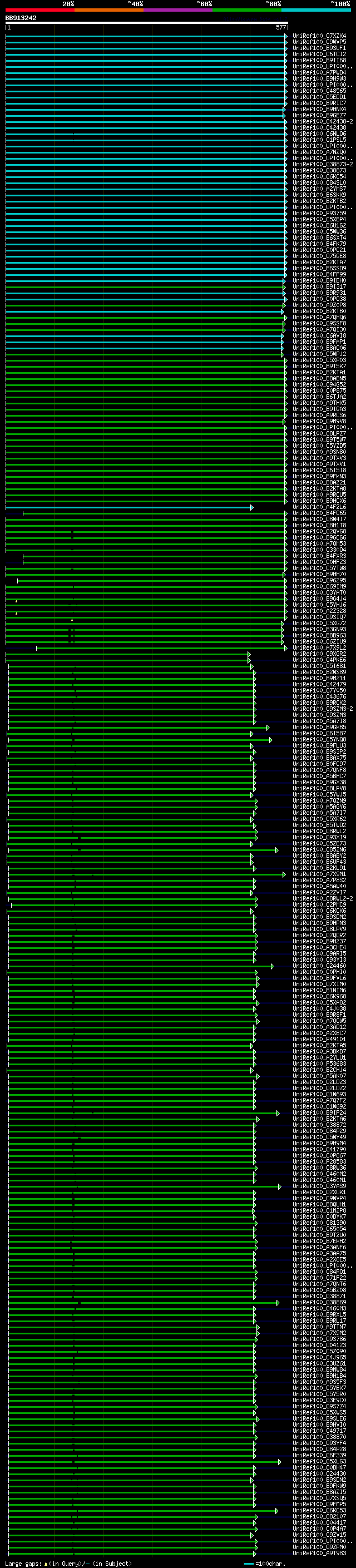Select label UniRef100_O49717
The image size is (356, 1568).
coord(319,1432)
